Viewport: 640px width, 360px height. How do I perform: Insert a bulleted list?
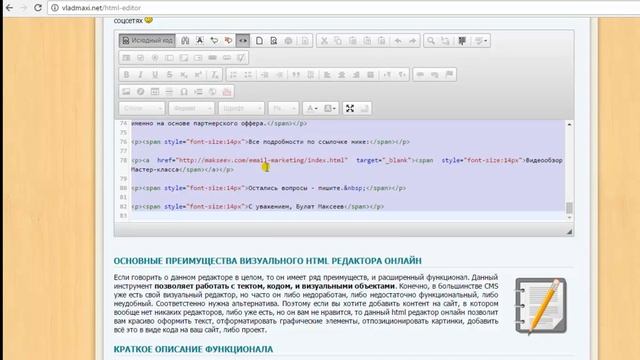click(248, 75)
